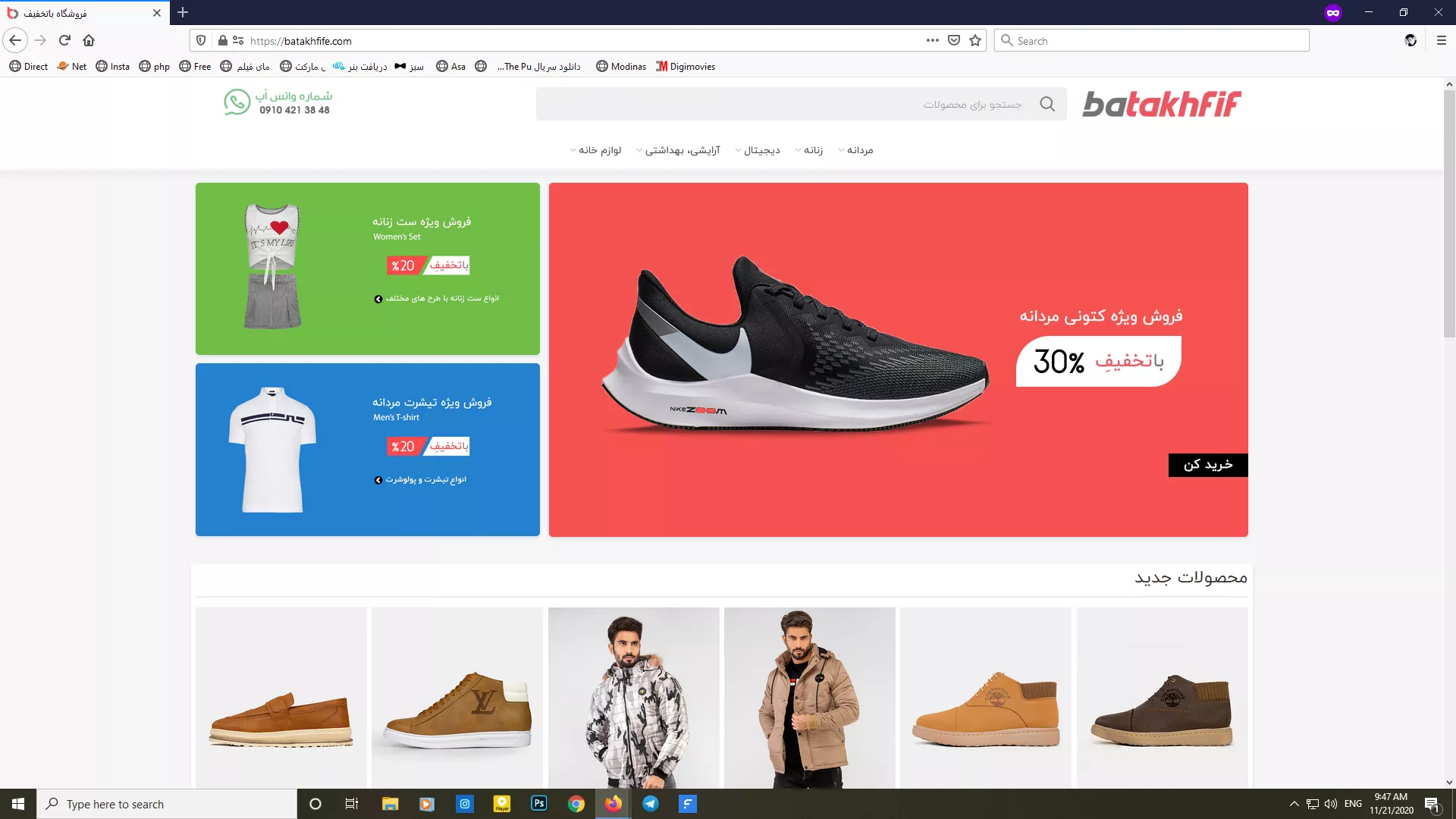
Task: Open page actions three-dots menu
Action: 932,40
